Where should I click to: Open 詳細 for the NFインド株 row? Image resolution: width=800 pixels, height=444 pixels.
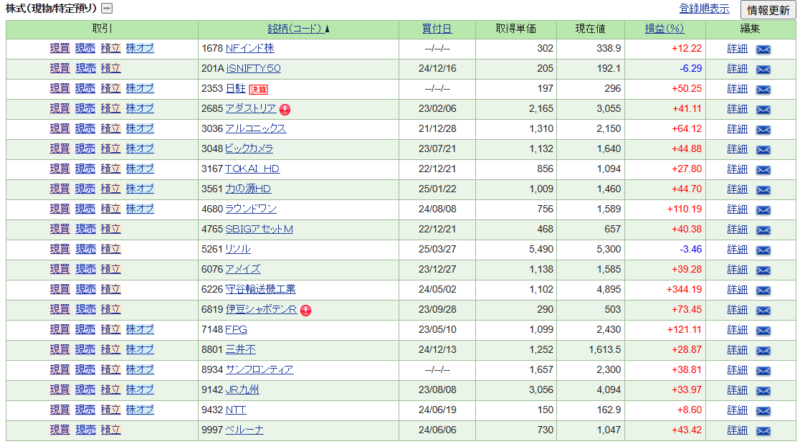point(737,48)
